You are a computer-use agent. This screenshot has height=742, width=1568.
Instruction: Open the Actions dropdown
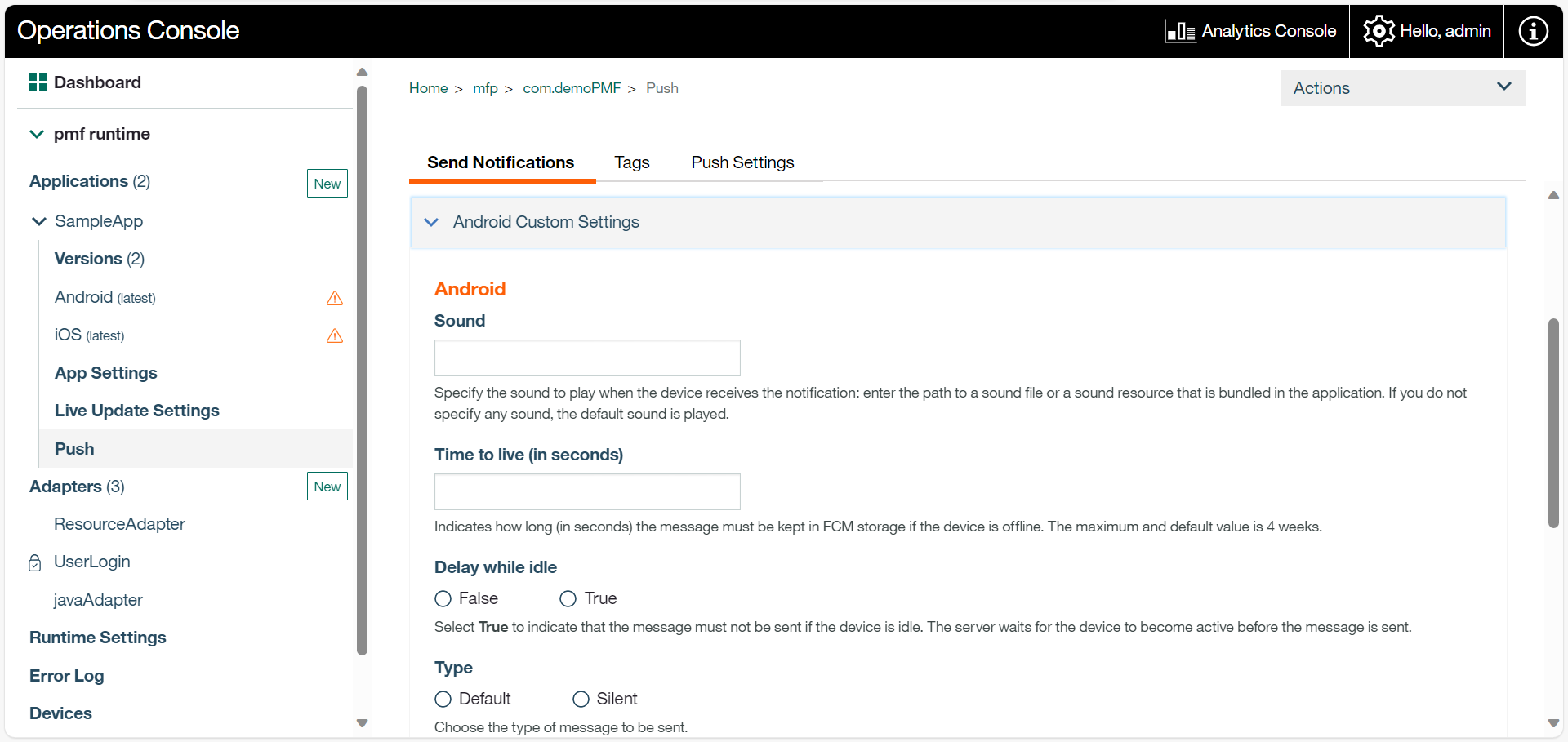tap(1402, 88)
